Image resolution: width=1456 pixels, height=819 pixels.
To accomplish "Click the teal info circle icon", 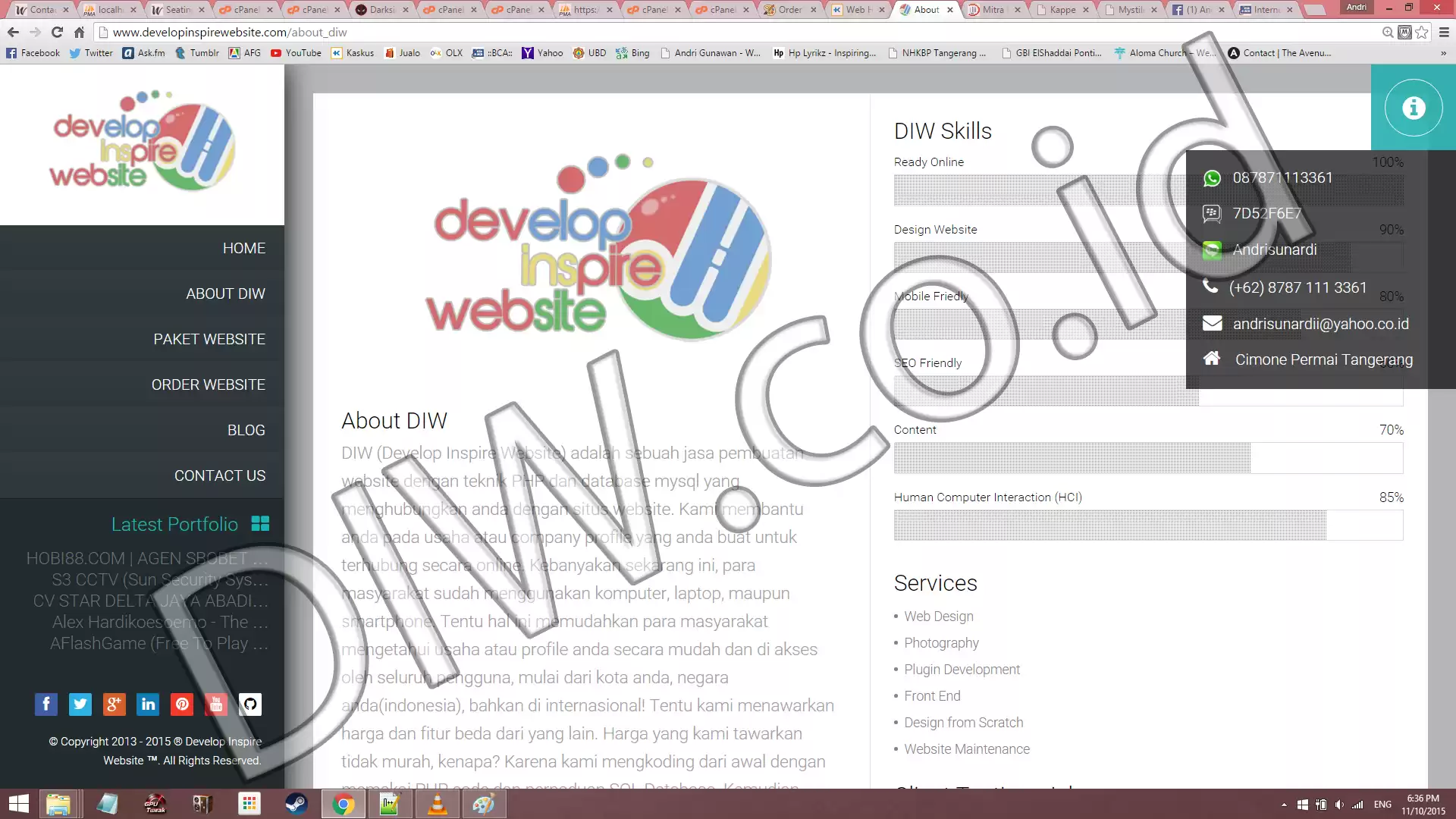I will tap(1413, 108).
